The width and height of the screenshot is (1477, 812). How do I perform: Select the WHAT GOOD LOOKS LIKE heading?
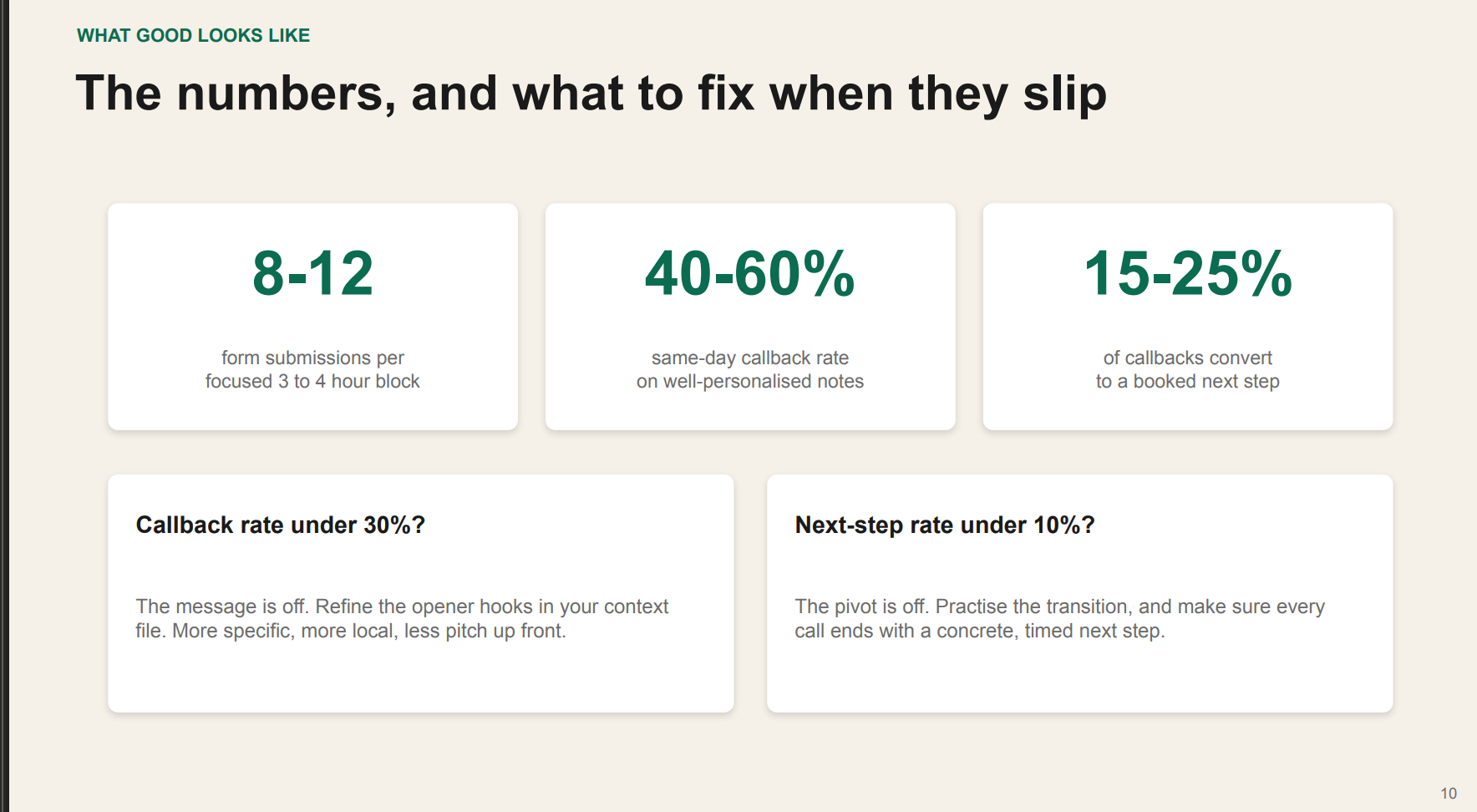[193, 35]
